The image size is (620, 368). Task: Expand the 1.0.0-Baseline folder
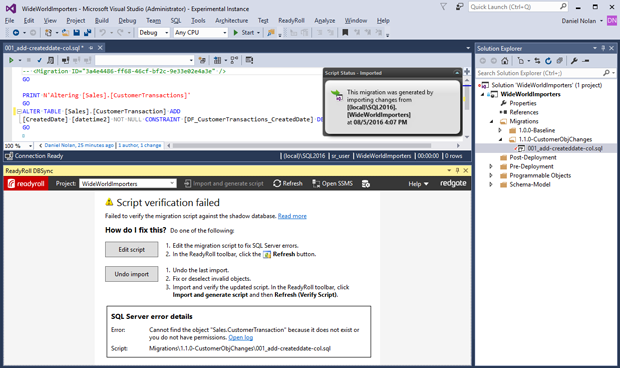[x=500, y=130]
